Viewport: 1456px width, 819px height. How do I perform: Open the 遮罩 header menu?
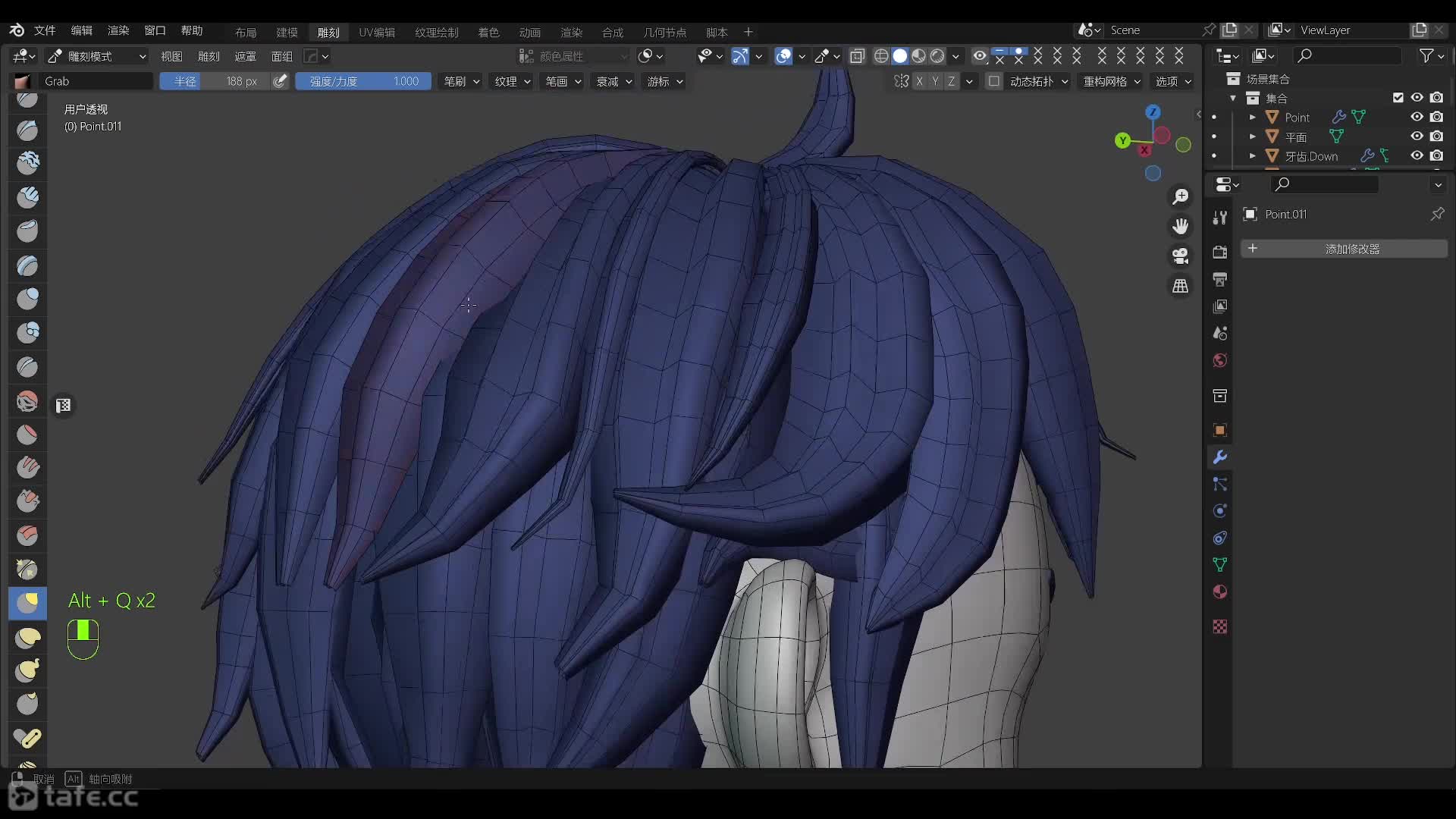[245, 56]
